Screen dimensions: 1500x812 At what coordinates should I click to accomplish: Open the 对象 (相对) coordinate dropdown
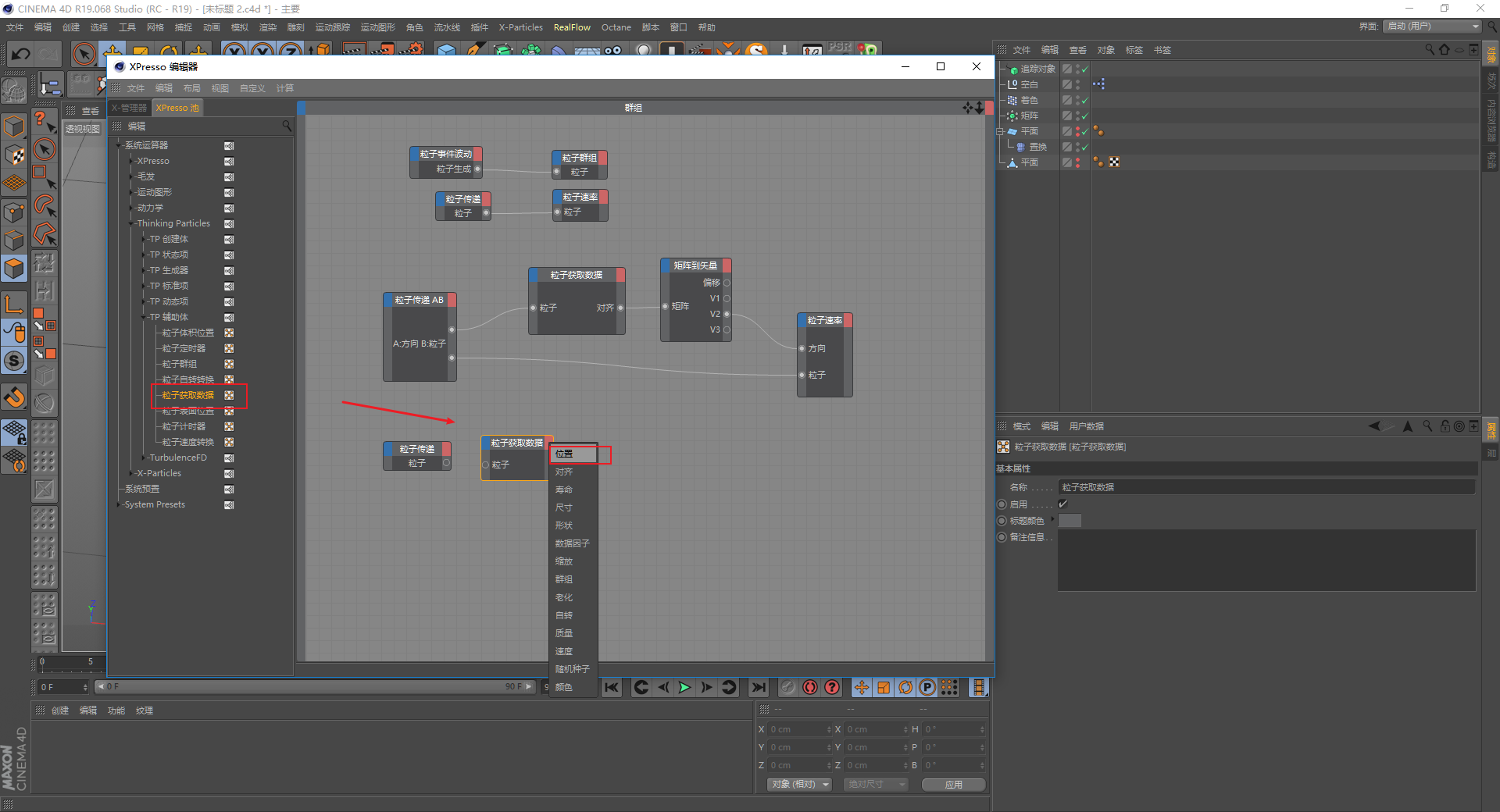point(799,784)
